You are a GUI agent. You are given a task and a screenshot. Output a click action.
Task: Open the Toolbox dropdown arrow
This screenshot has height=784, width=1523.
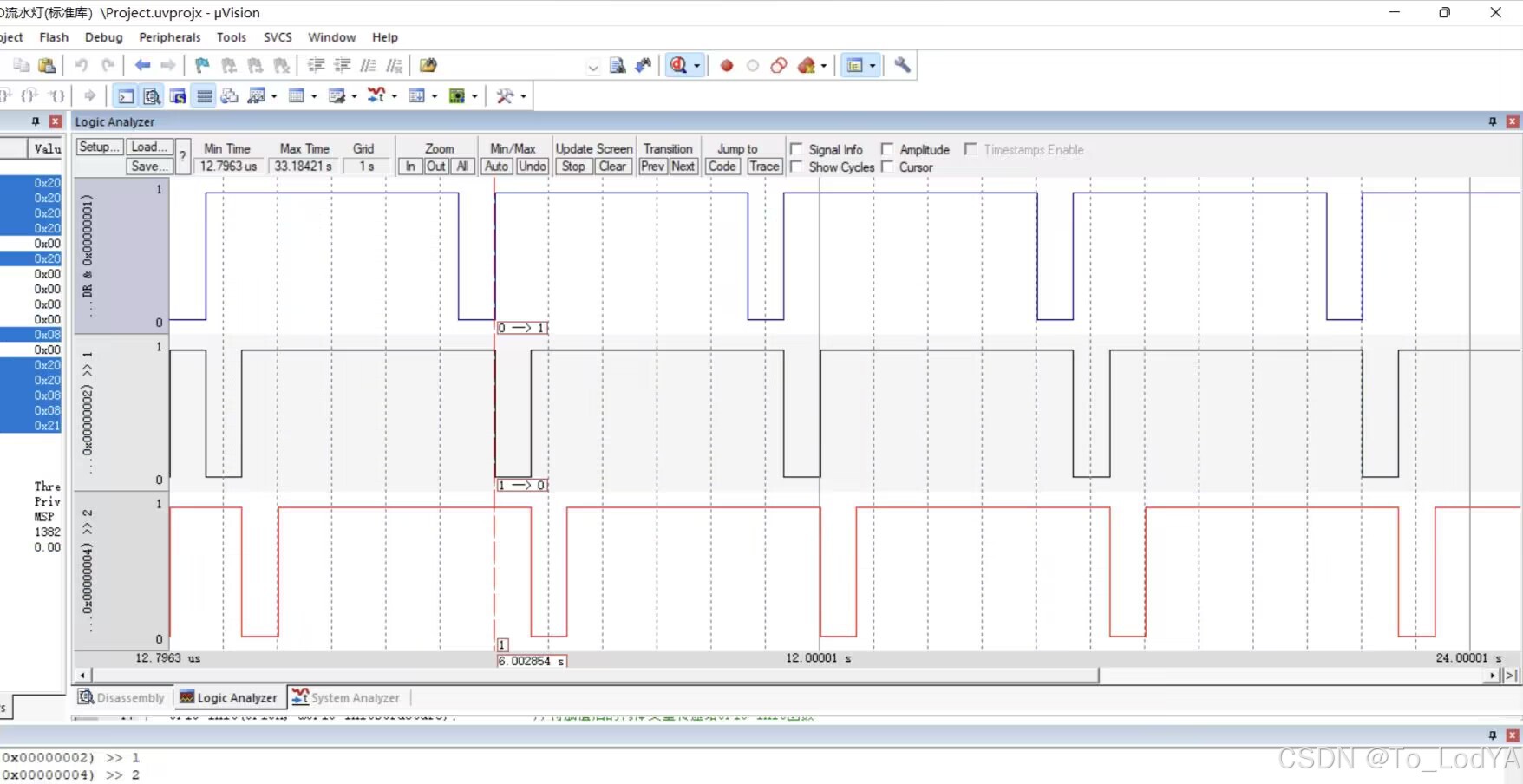(x=523, y=96)
